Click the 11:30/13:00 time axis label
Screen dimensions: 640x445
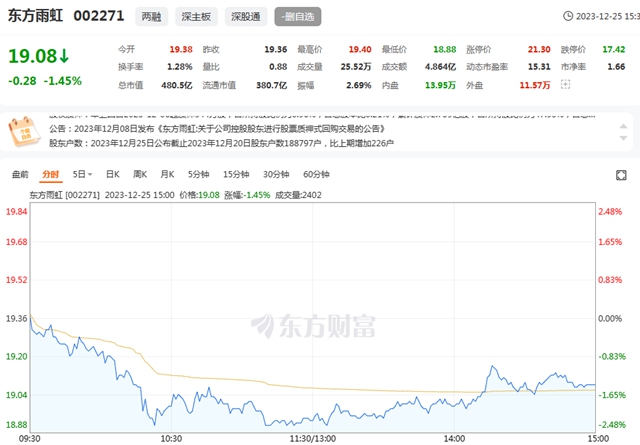coord(313,439)
